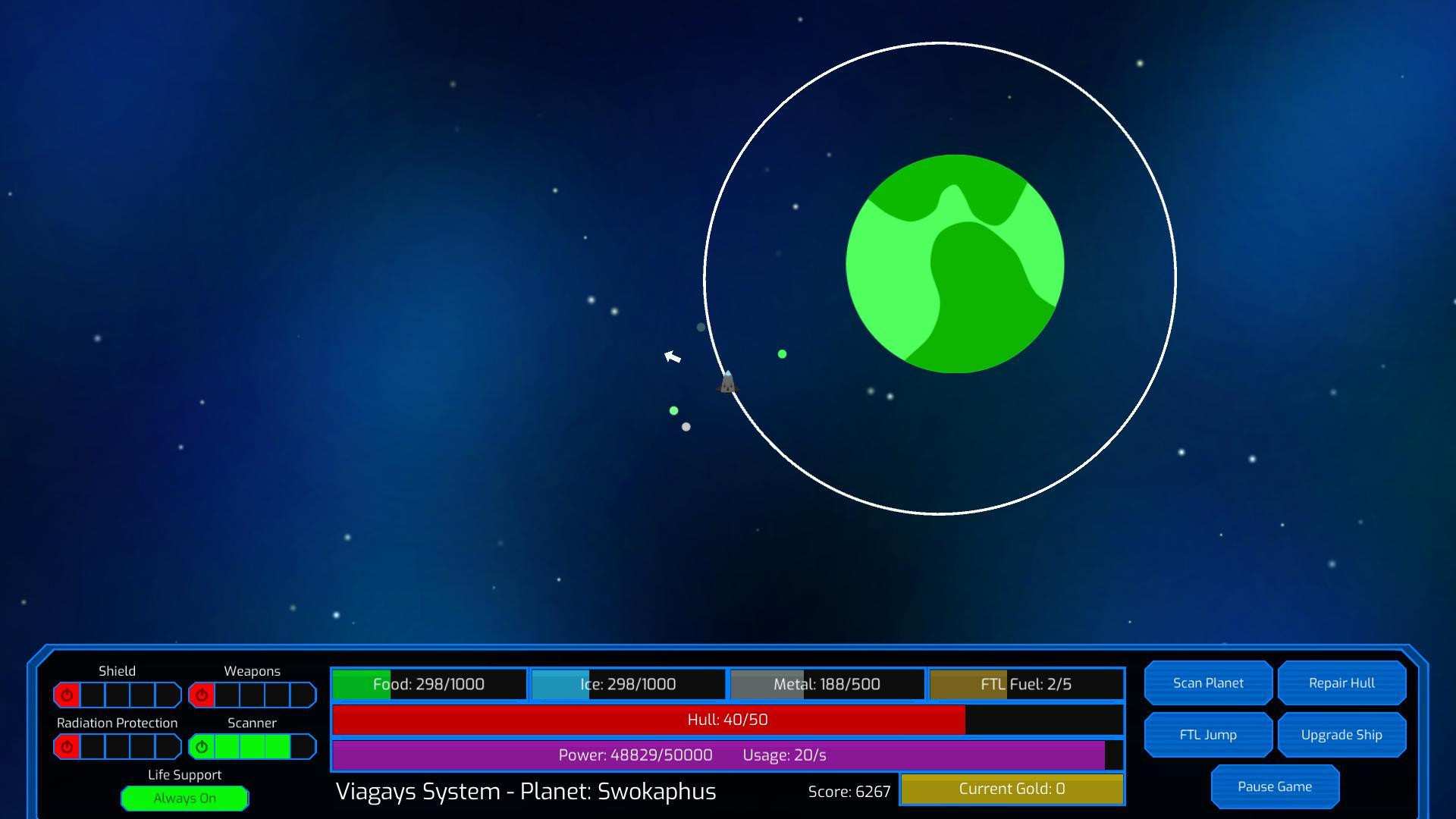Toggle the Shield power button
The height and width of the screenshot is (819, 1456).
point(67,695)
